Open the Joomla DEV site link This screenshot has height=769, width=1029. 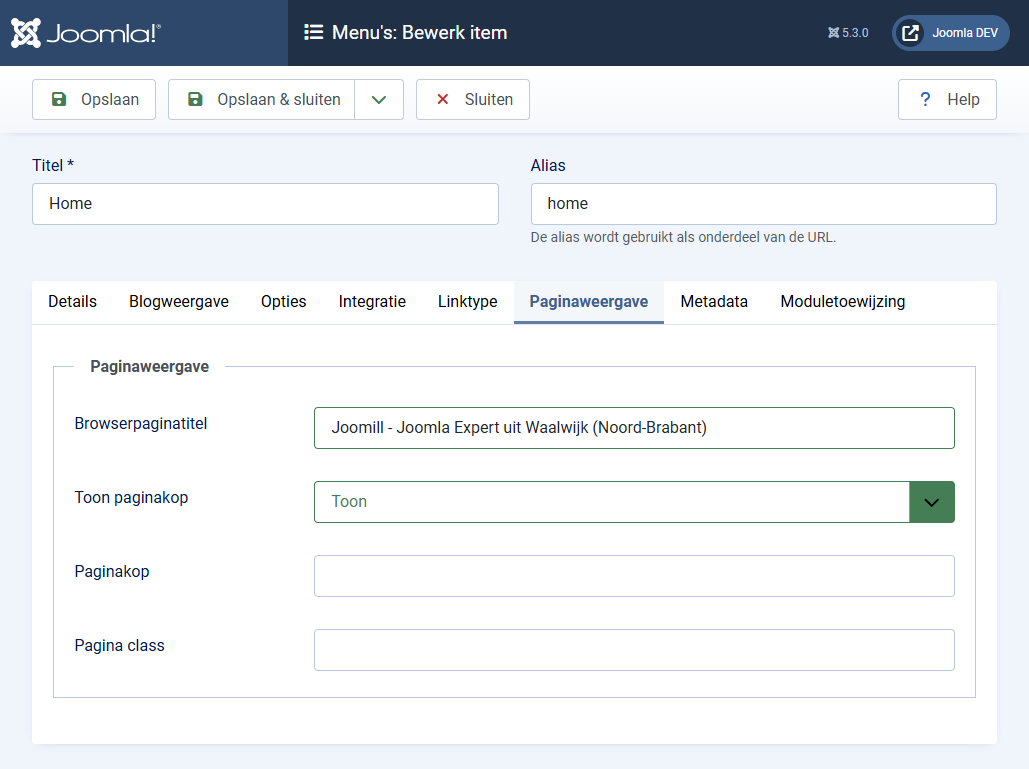coord(951,33)
